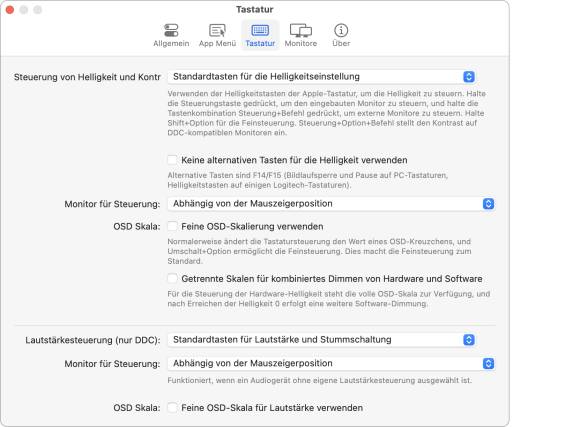The image size is (580, 427).
Task: Open brightness Monitor für Steuerung dropdown
Action: (x=331, y=204)
